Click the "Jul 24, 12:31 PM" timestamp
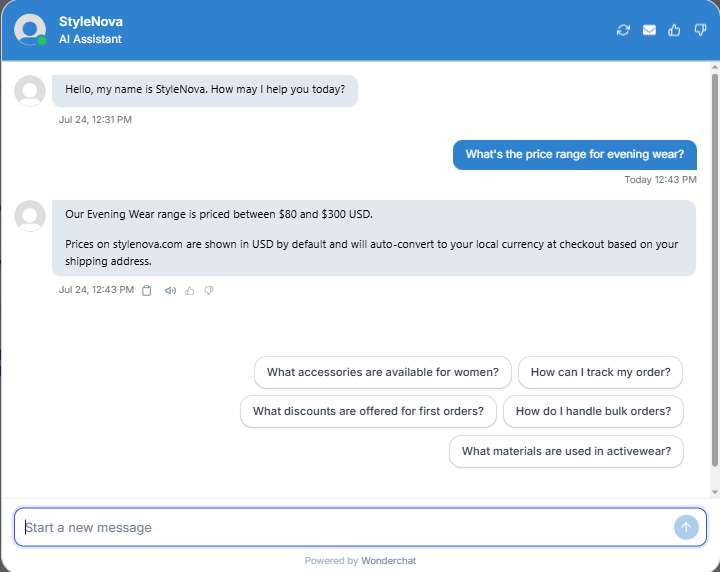 (x=96, y=120)
